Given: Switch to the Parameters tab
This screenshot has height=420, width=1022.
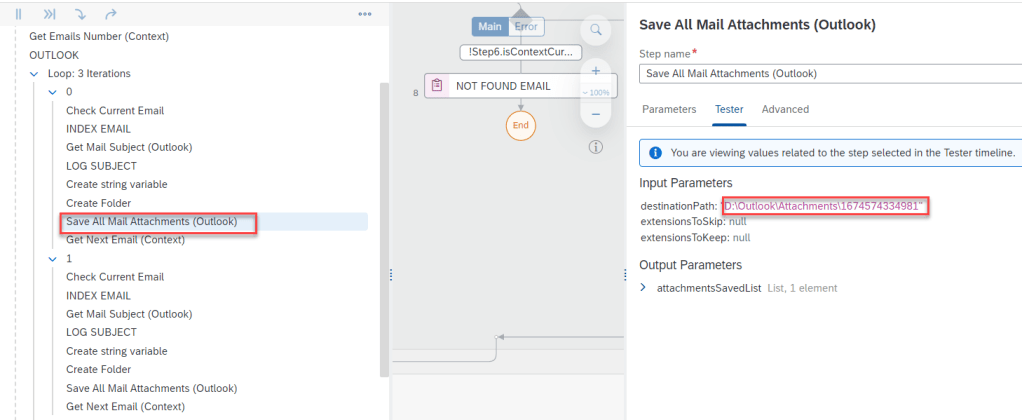Looking at the screenshot, I should 669,109.
